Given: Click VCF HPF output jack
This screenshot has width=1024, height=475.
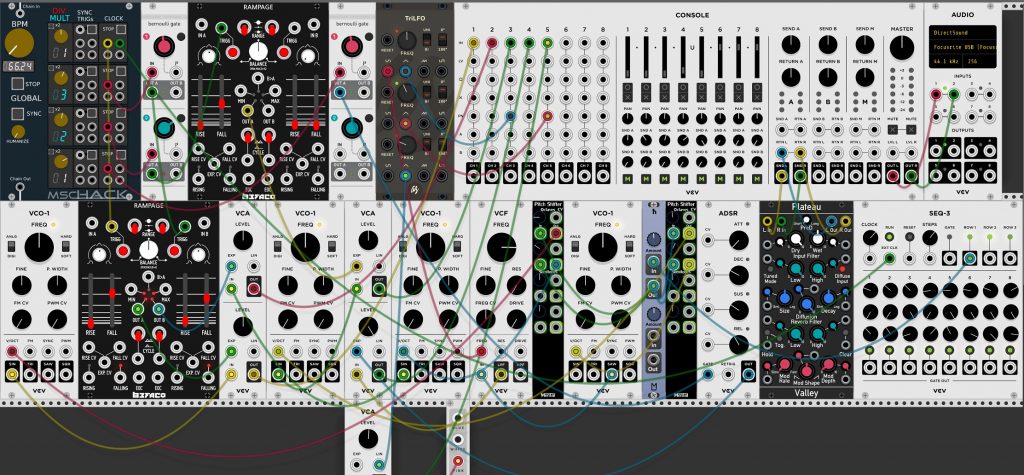Looking at the screenshot, I should [520, 374].
